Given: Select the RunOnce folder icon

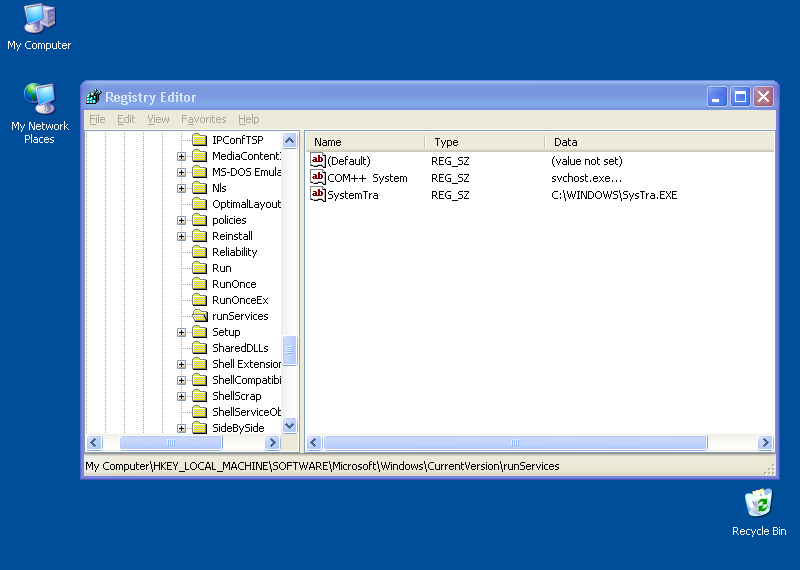Looking at the screenshot, I should (199, 284).
